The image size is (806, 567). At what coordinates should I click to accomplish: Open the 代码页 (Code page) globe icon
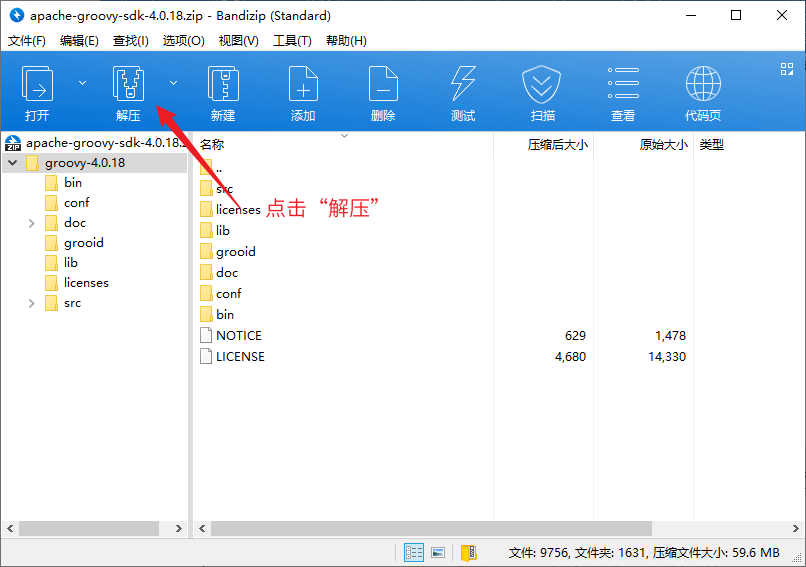coord(703,85)
